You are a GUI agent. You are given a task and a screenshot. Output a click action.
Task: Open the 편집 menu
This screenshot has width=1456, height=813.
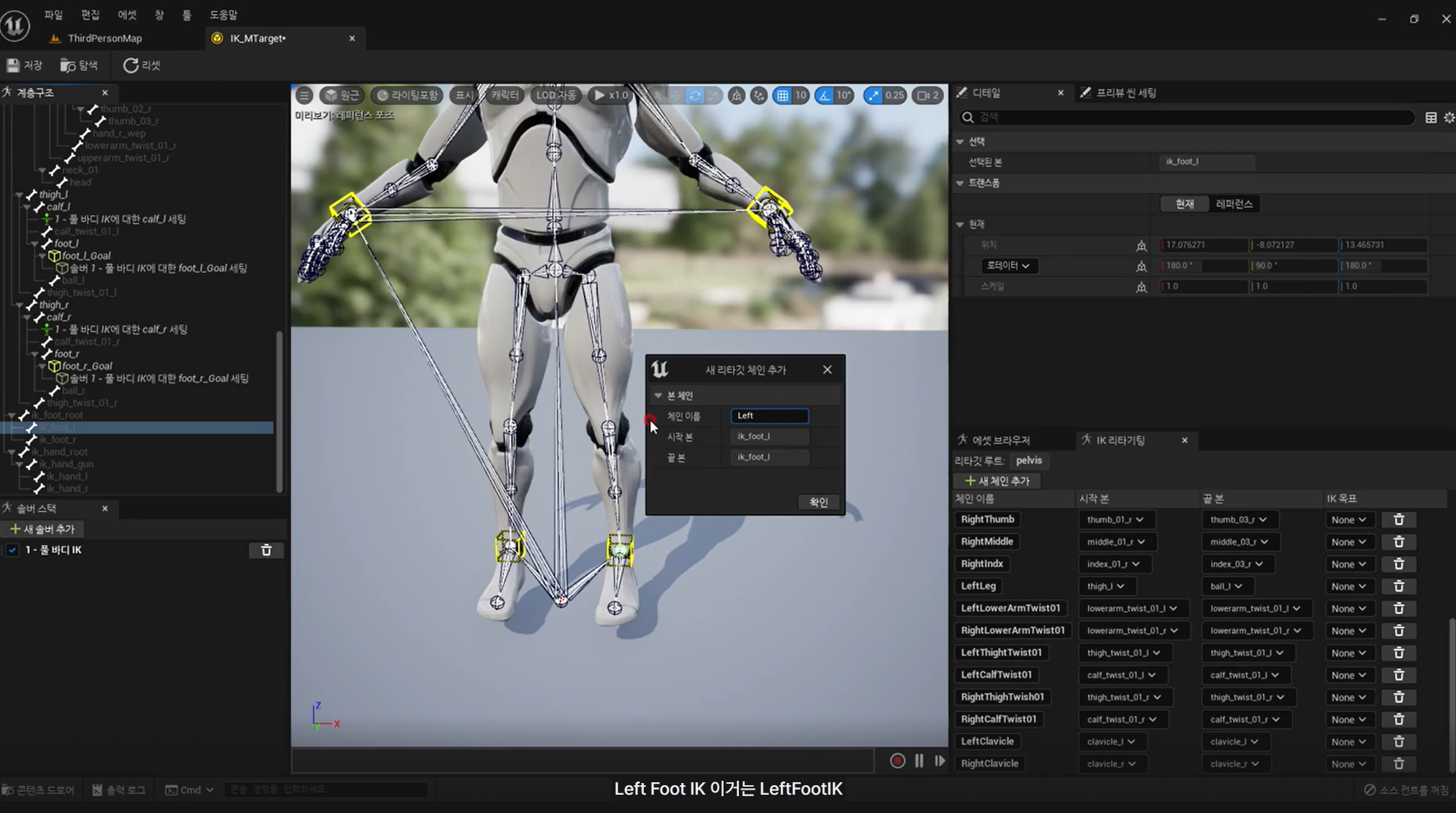(90, 15)
